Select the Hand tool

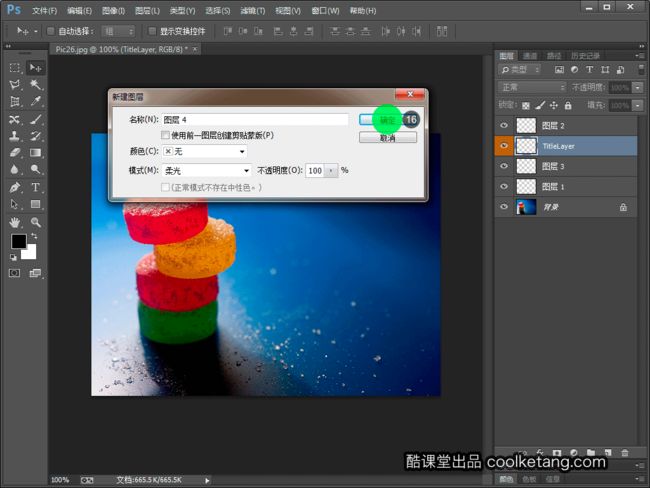[15, 223]
